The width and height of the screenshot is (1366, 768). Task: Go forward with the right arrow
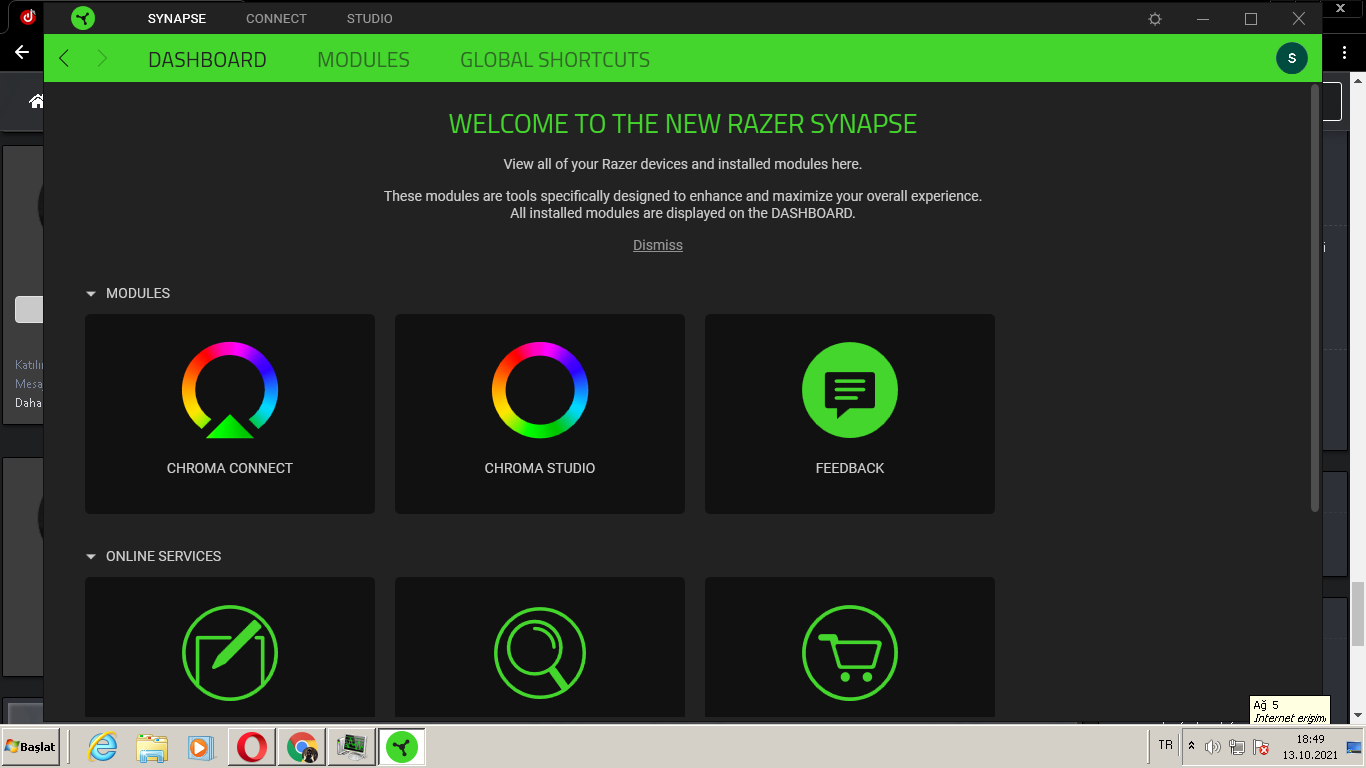coord(102,58)
